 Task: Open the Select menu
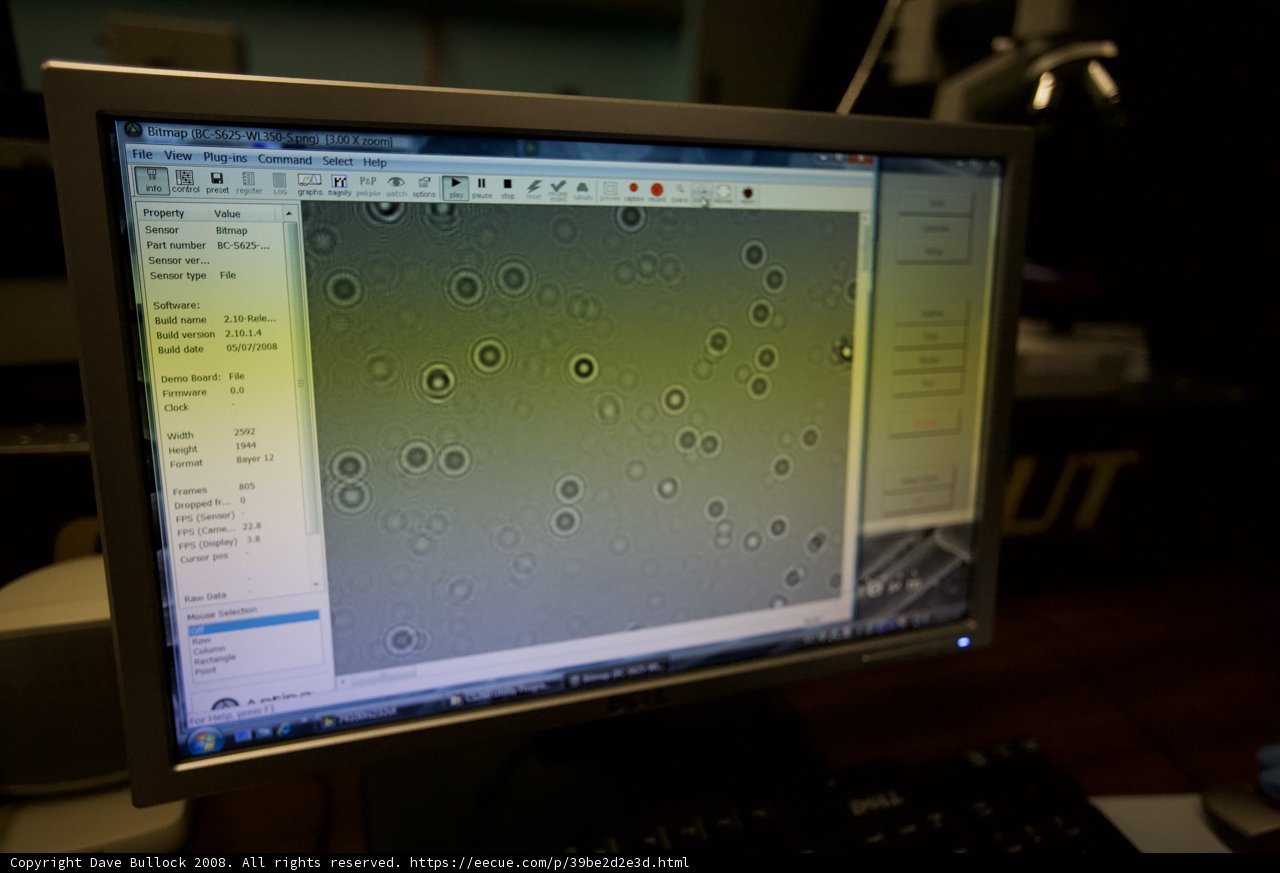337,161
